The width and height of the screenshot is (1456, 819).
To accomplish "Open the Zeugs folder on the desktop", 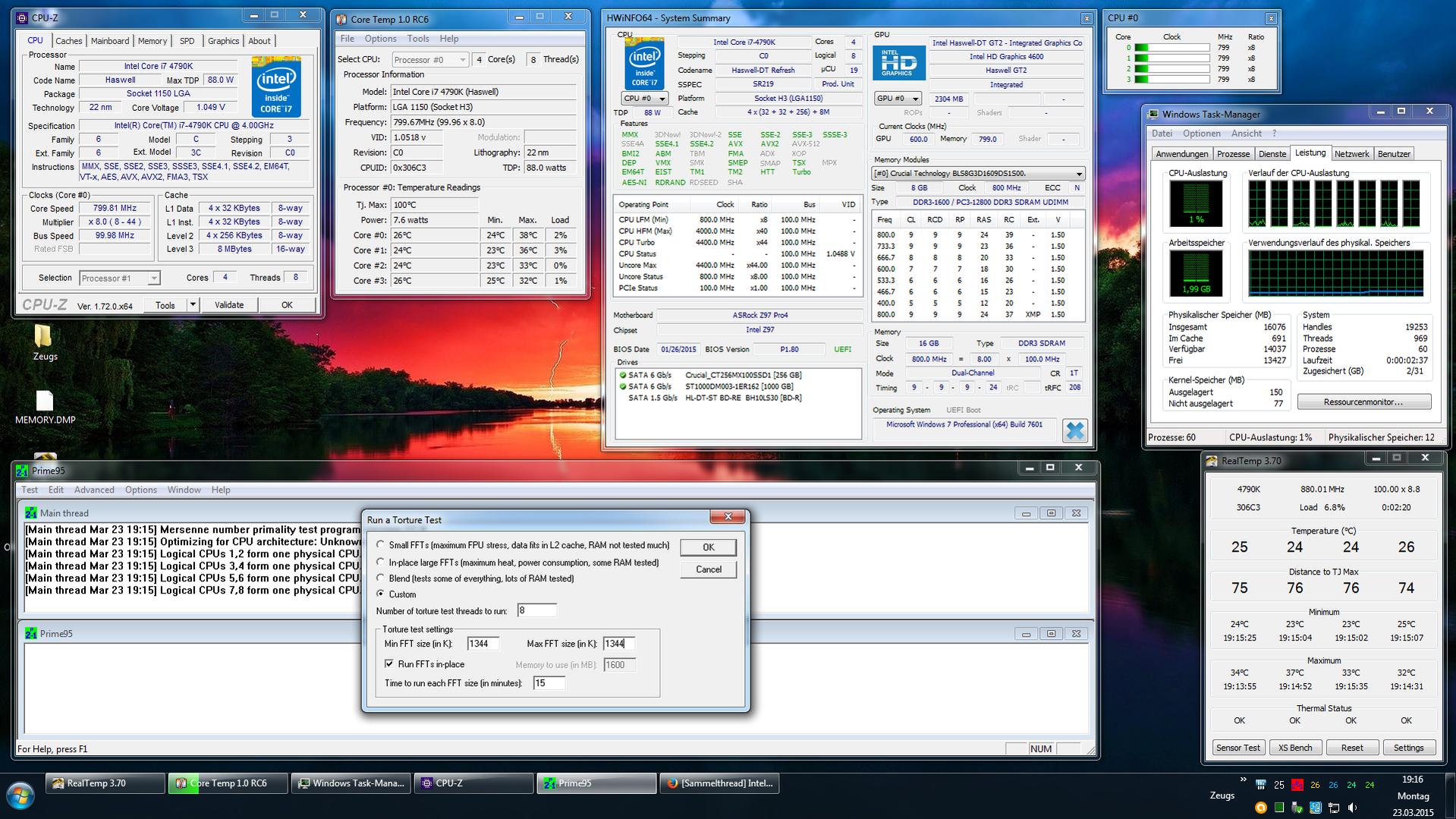I will tap(44, 343).
